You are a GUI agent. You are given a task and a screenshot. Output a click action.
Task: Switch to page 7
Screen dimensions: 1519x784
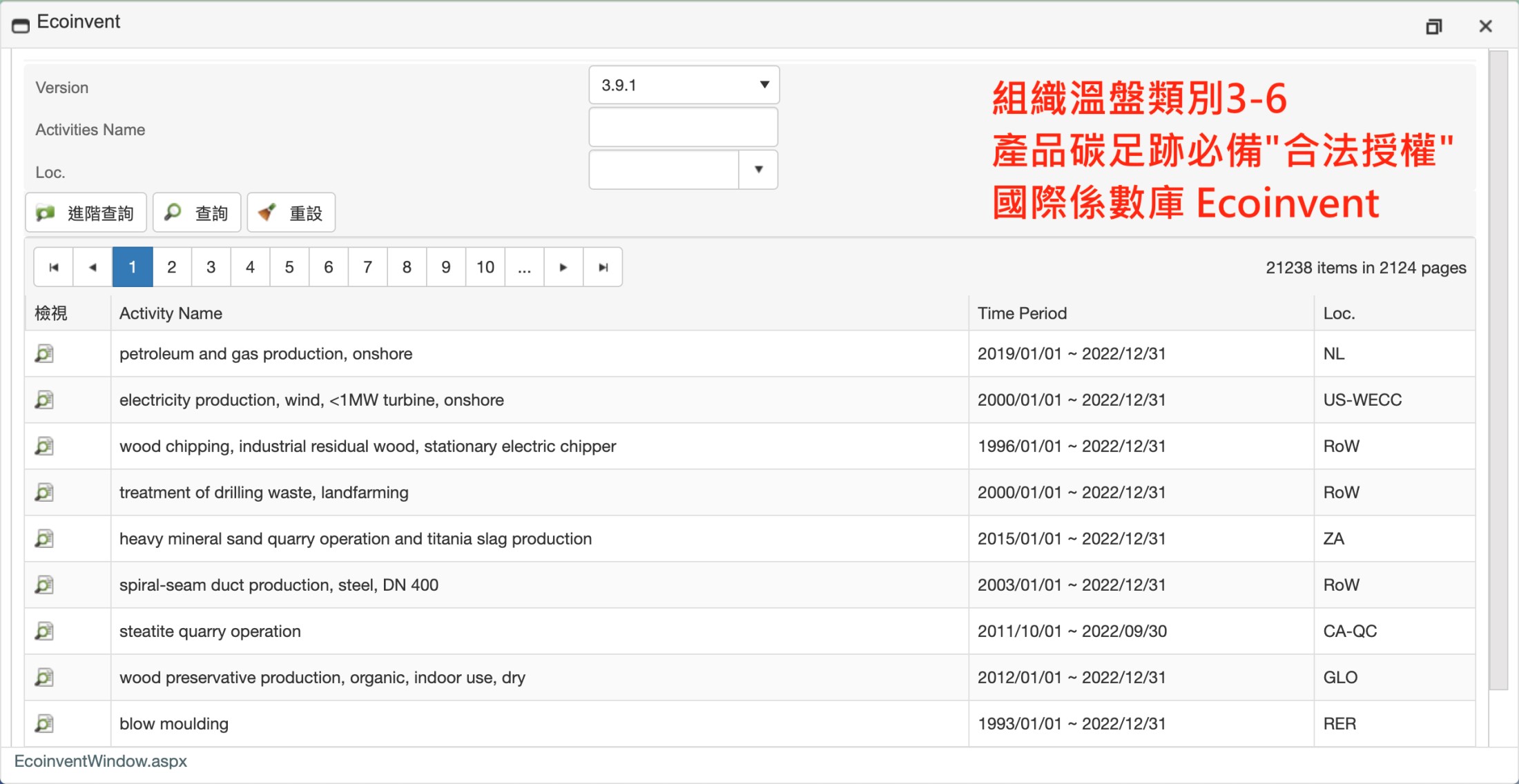tap(368, 267)
